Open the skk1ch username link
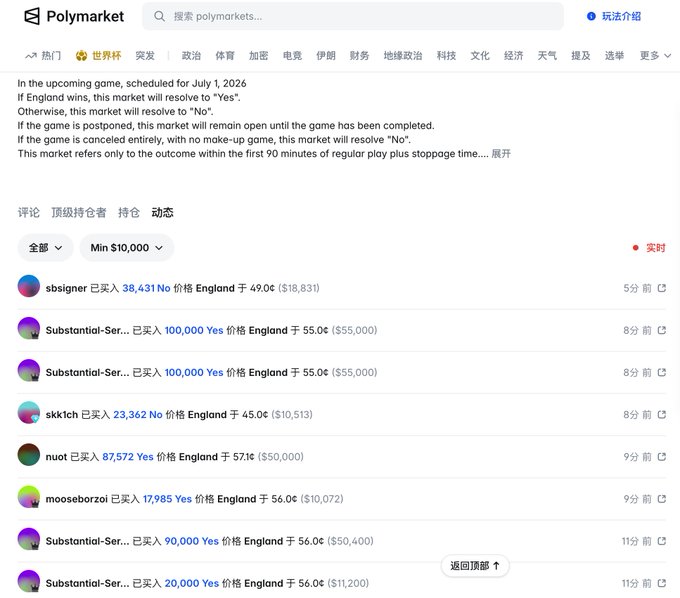This screenshot has height=598, width=680. tap(62, 415)
